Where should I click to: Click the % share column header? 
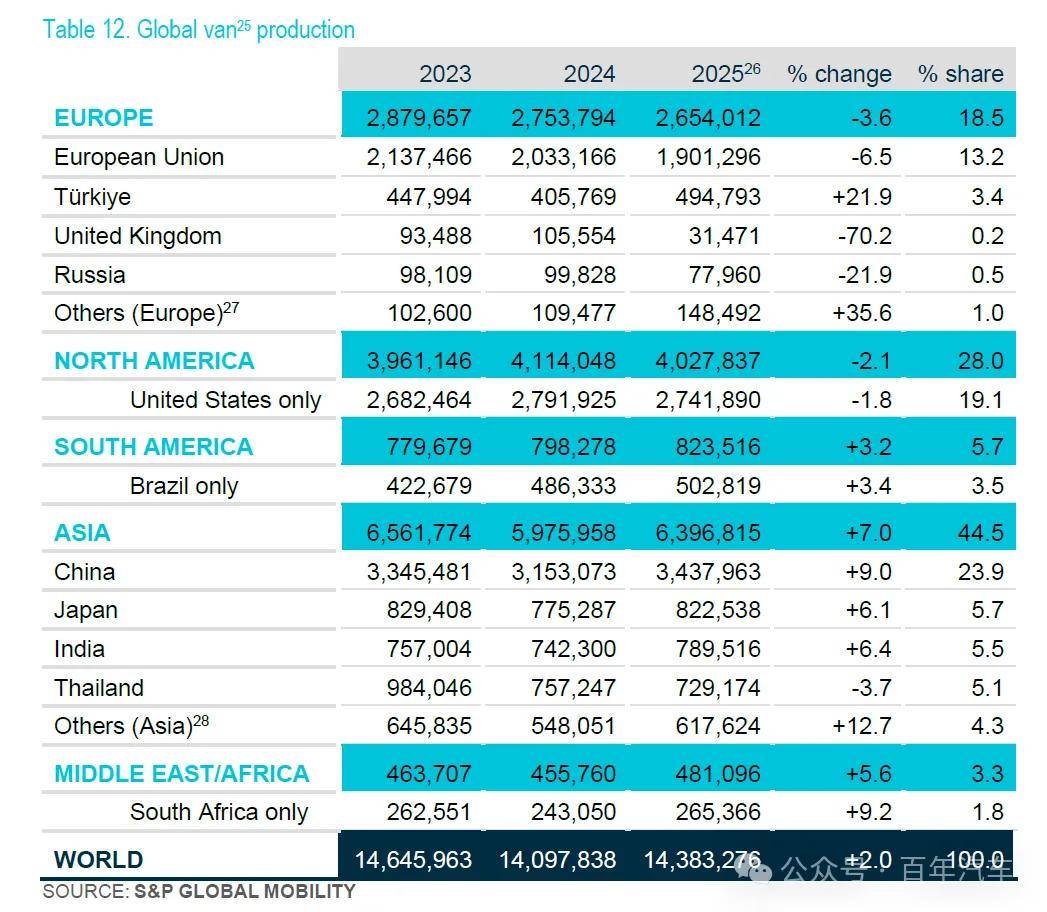pos(960,73)
